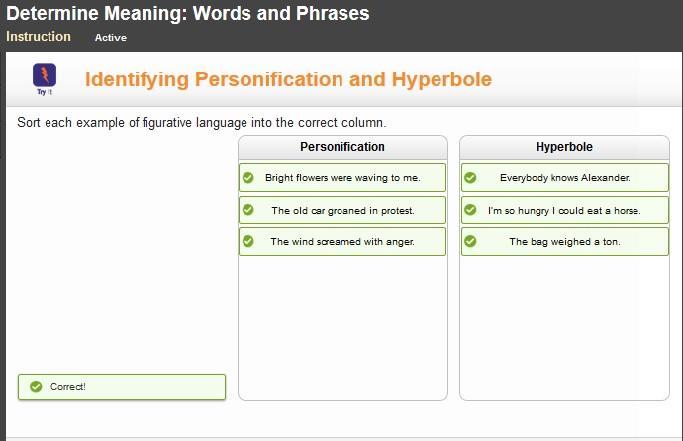Click the Hyperbole column header

click(x=564, y=147)
